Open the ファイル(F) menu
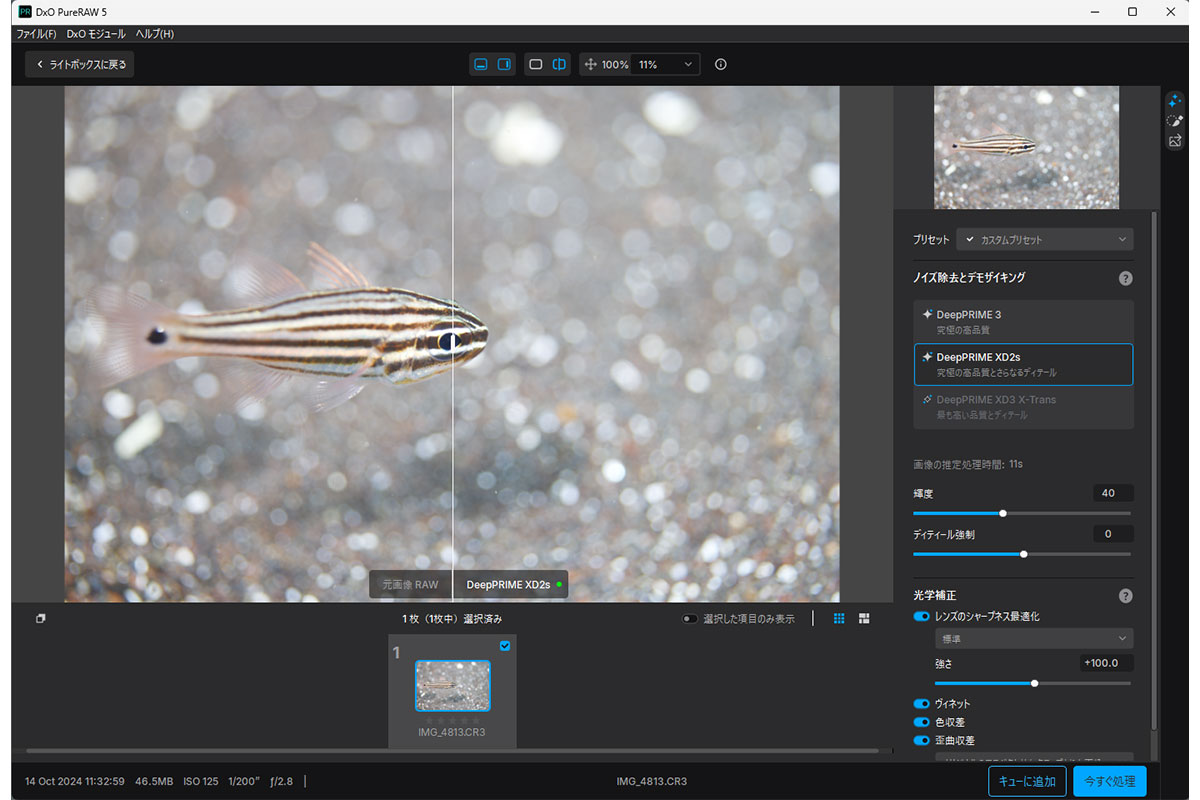Screen dimensions: 1200x800 (x=36, y=34)
